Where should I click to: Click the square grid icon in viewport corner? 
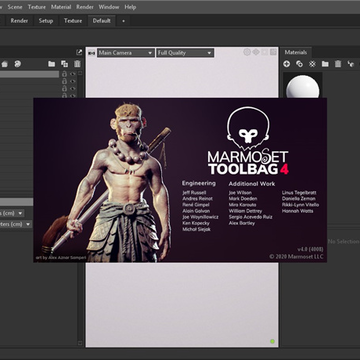273,52
